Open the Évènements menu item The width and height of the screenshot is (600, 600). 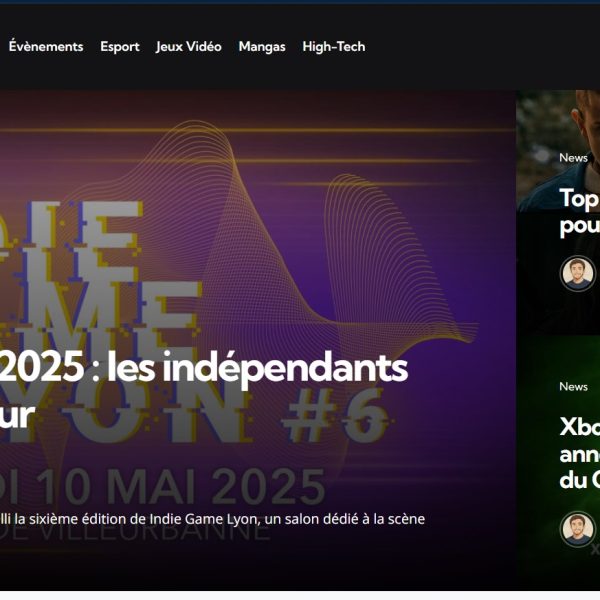pos(46,47)
